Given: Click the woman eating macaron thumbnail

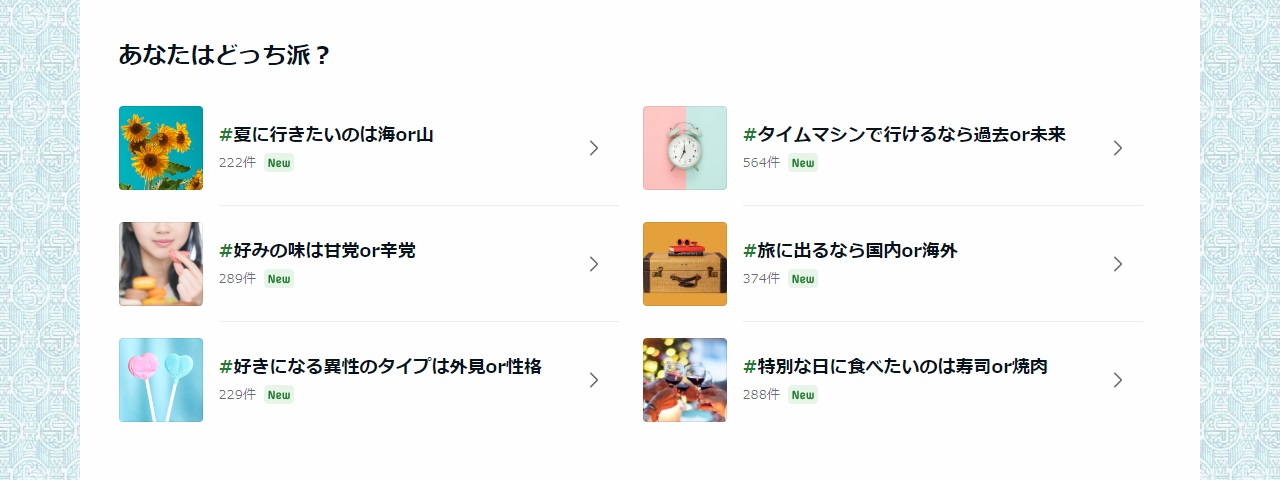Looking at the screenshot, I should tap(160, 264).
